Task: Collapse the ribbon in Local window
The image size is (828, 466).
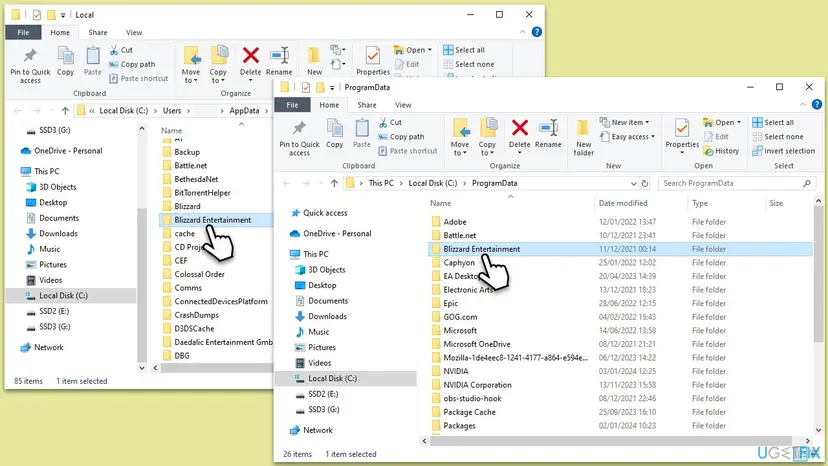Action: tap(523, 32)
